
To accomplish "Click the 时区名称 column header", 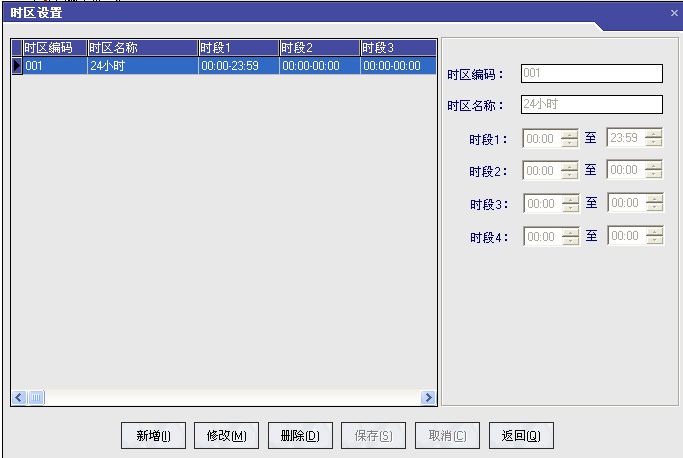I will tap(141, 48).
